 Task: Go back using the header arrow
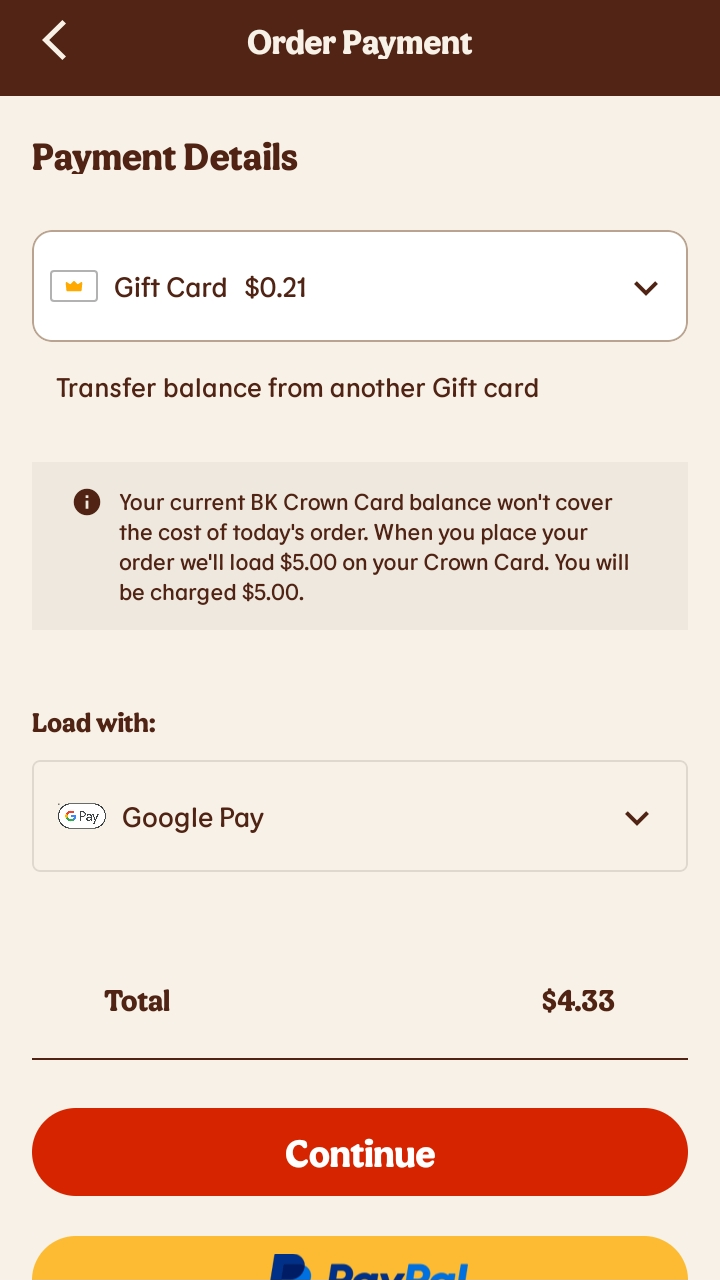pyautogui.click(x=55, y=42)
